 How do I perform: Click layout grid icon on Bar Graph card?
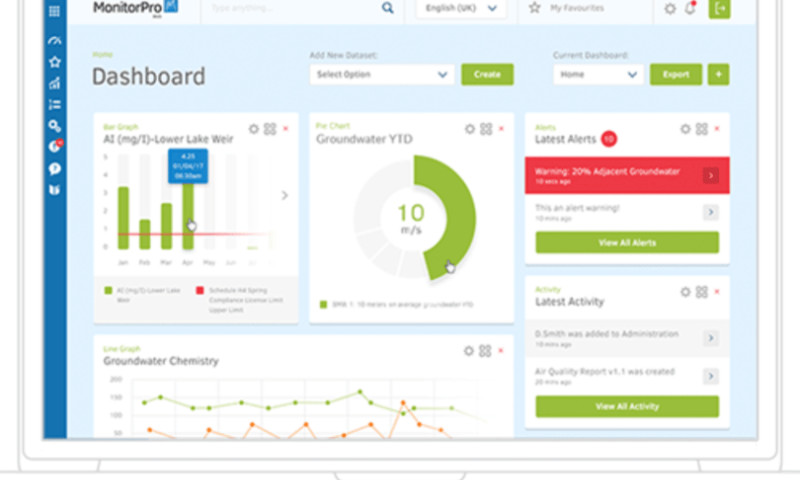(x=270, y=129)
